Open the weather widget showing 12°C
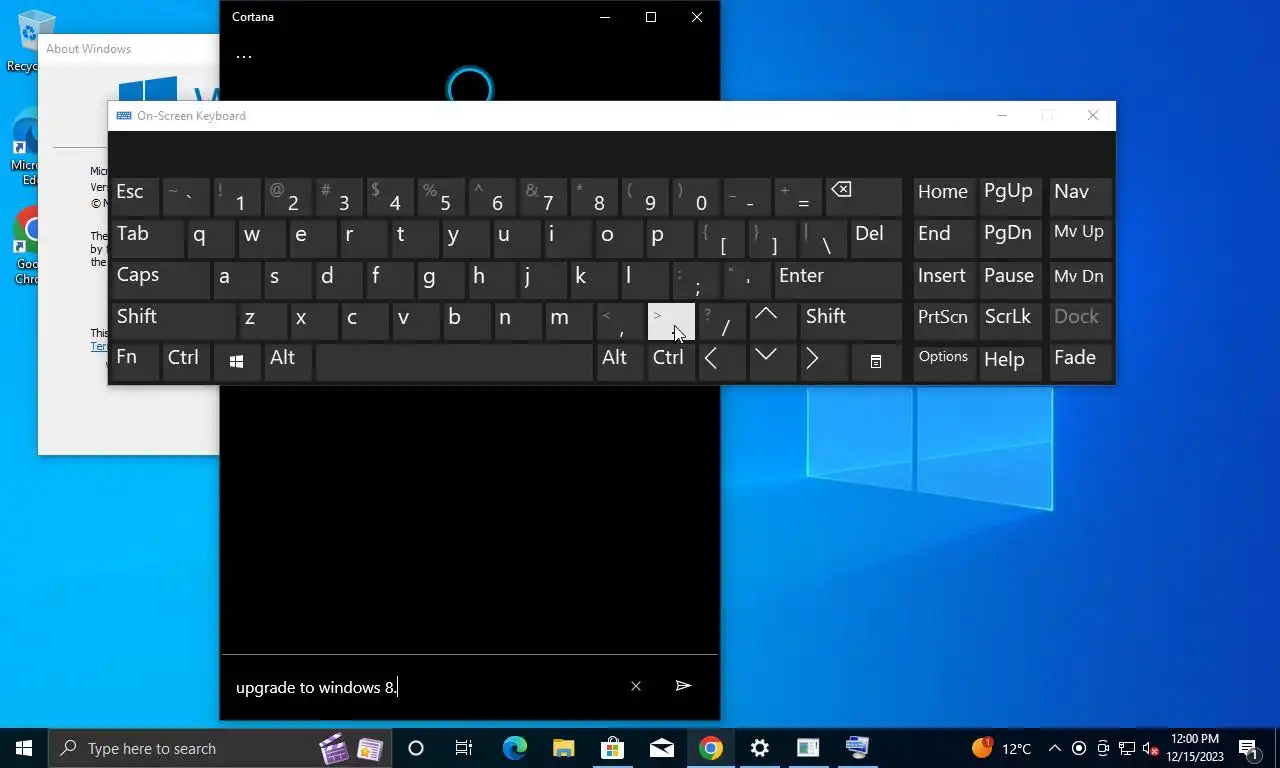Screen dimensions: 1280x768 coord(1002,748)
